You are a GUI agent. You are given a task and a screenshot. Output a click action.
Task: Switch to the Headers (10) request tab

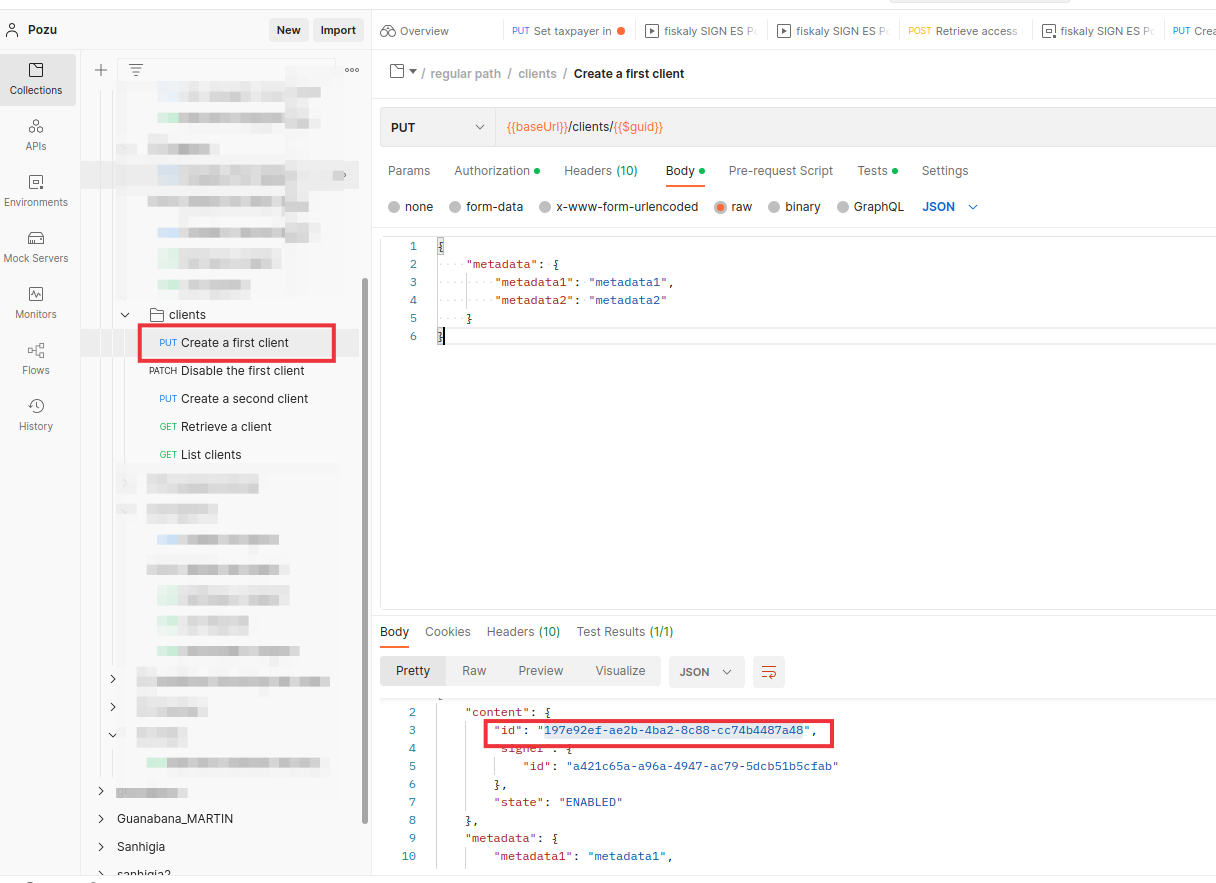pyautogui.click(x=601, y=171)
